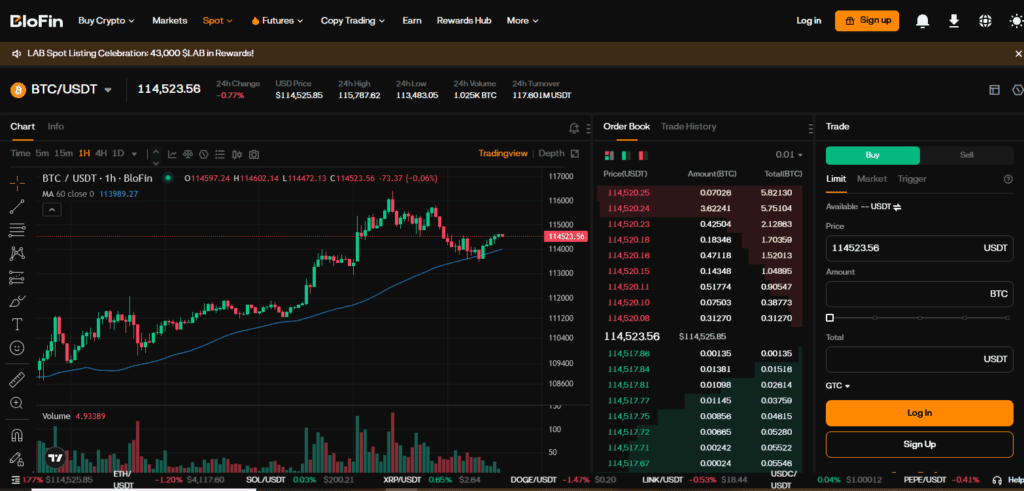Open support headset icon

click(997, 480)
